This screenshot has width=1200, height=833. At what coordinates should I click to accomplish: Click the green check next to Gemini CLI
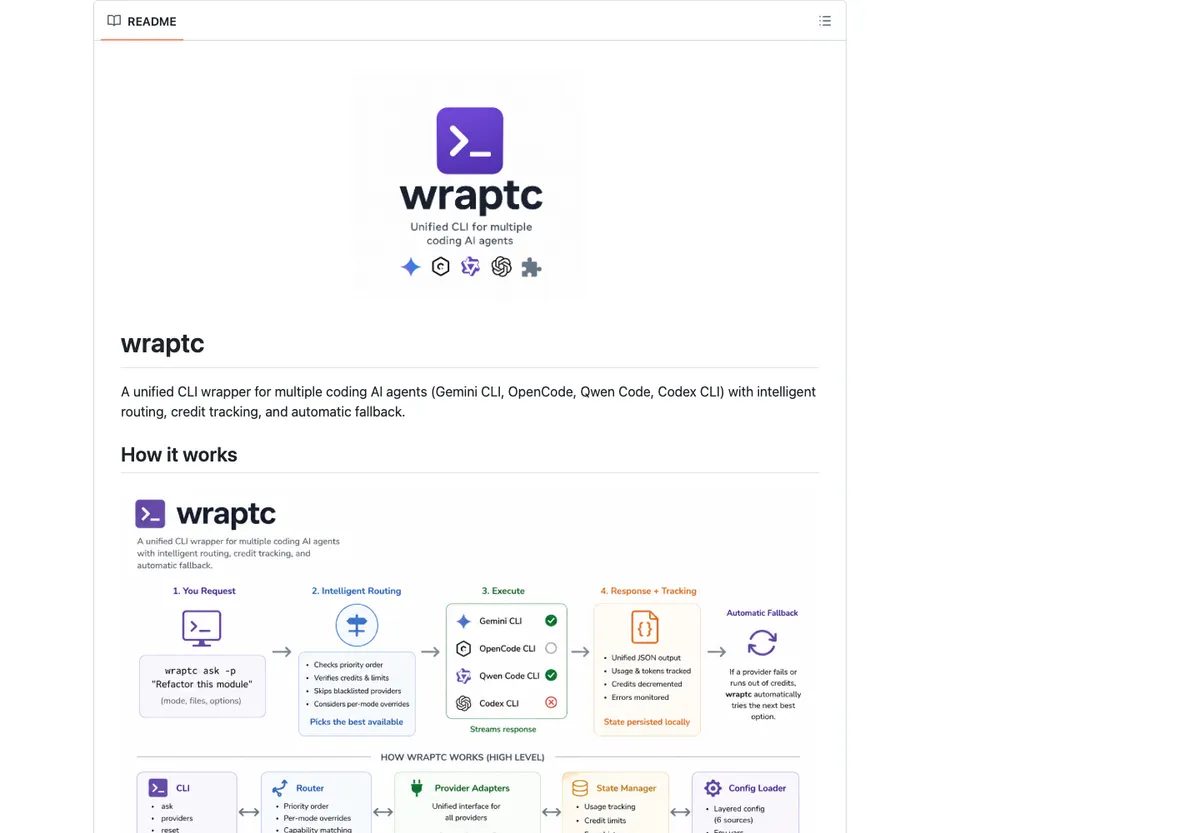click(551, 621)
